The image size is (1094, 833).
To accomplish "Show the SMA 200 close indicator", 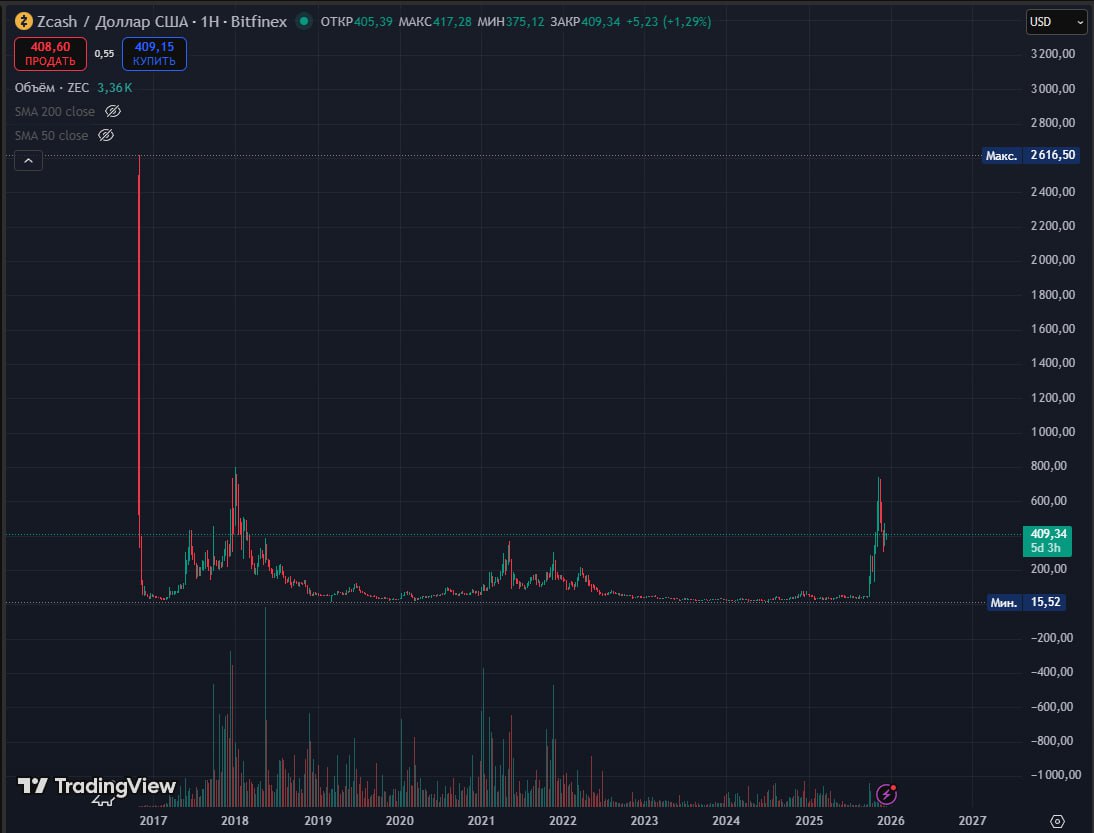I will 113,111.
